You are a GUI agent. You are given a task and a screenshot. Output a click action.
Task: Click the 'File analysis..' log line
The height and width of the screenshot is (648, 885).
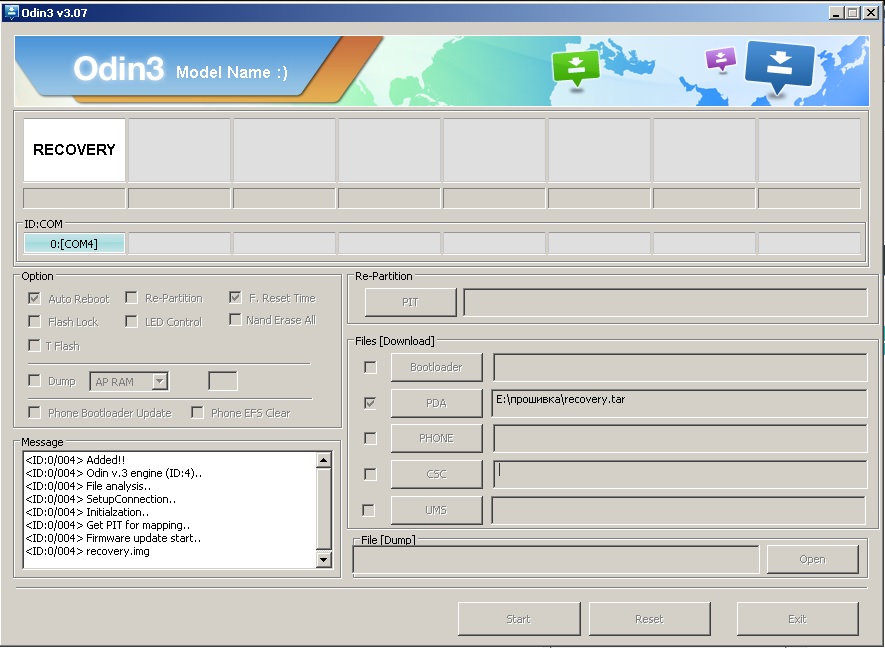[88, 486]
